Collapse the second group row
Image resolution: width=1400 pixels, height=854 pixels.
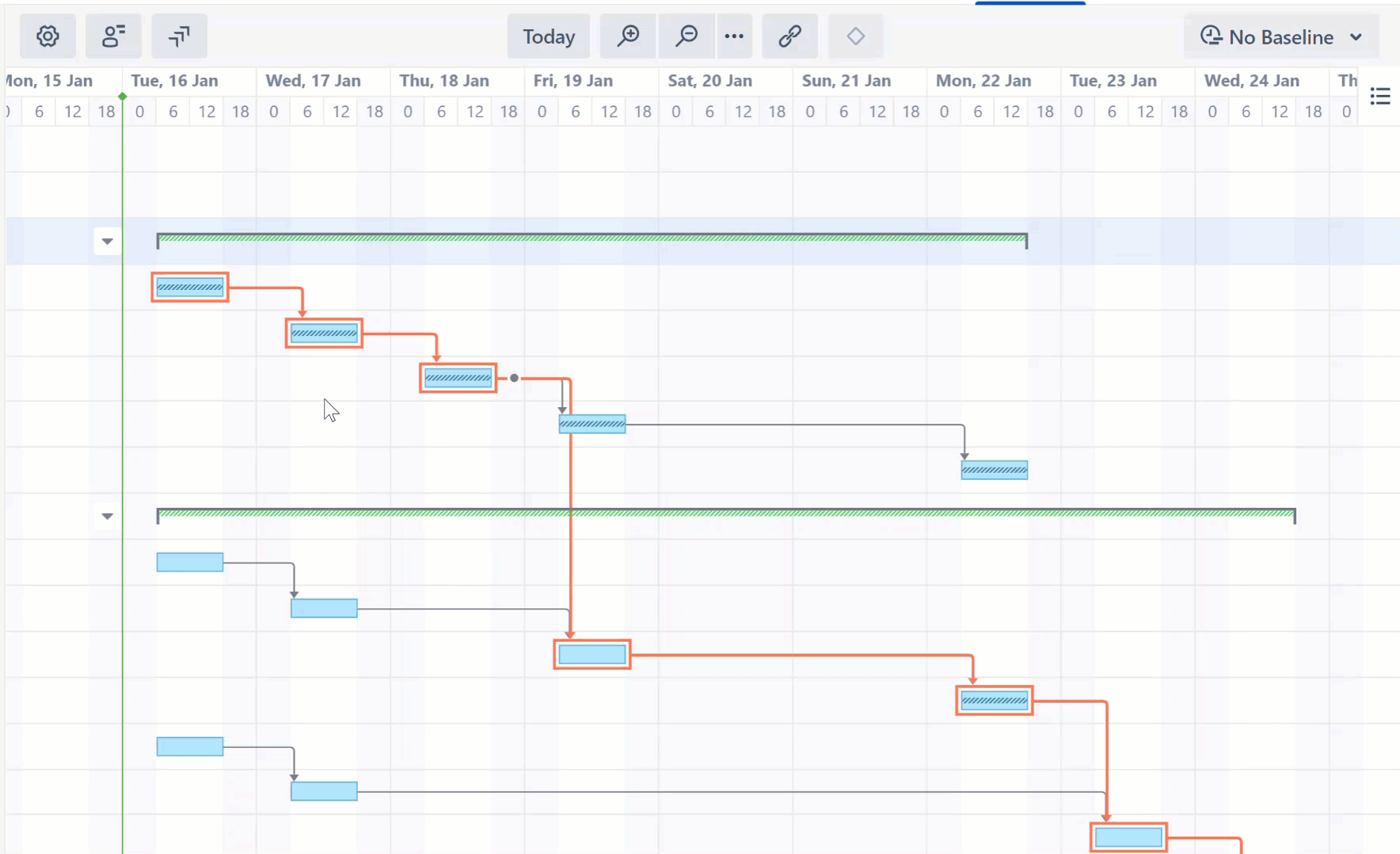pyautogui.click(x=107, y=516)
